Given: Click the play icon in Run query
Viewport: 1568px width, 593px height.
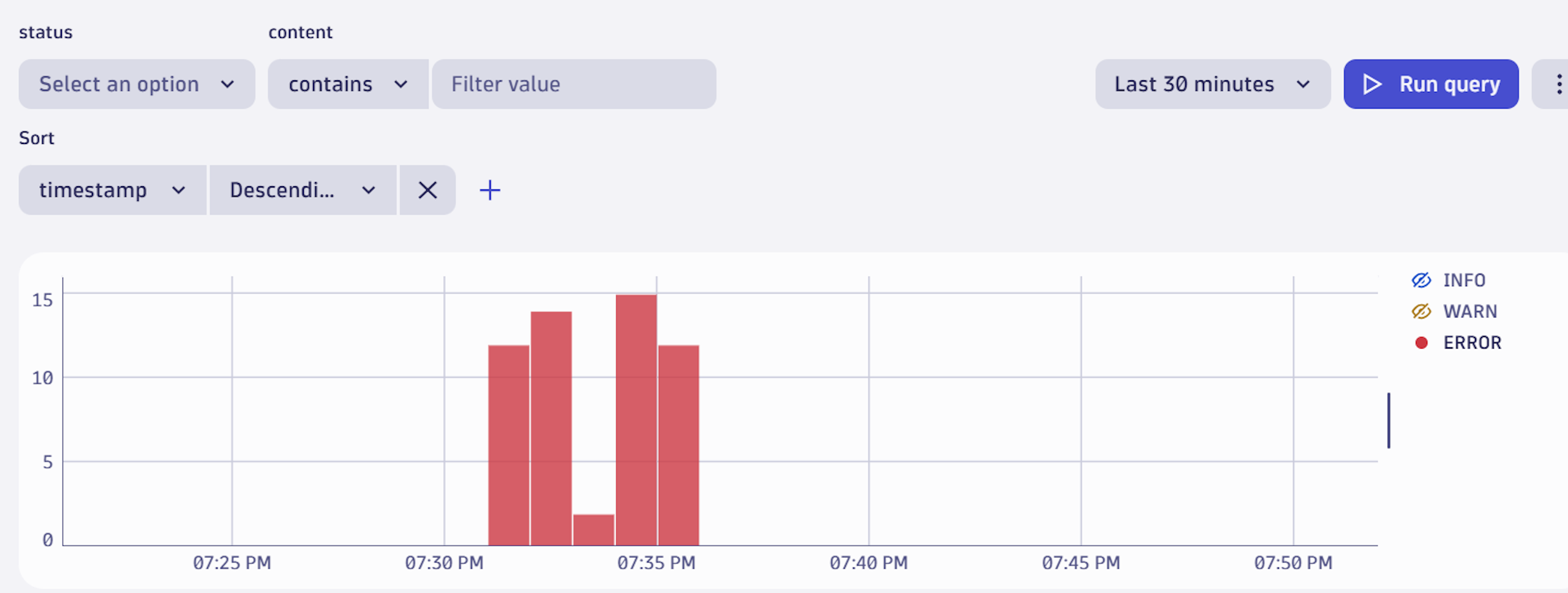Looking at the screenshot, I should coord(1373,84).
